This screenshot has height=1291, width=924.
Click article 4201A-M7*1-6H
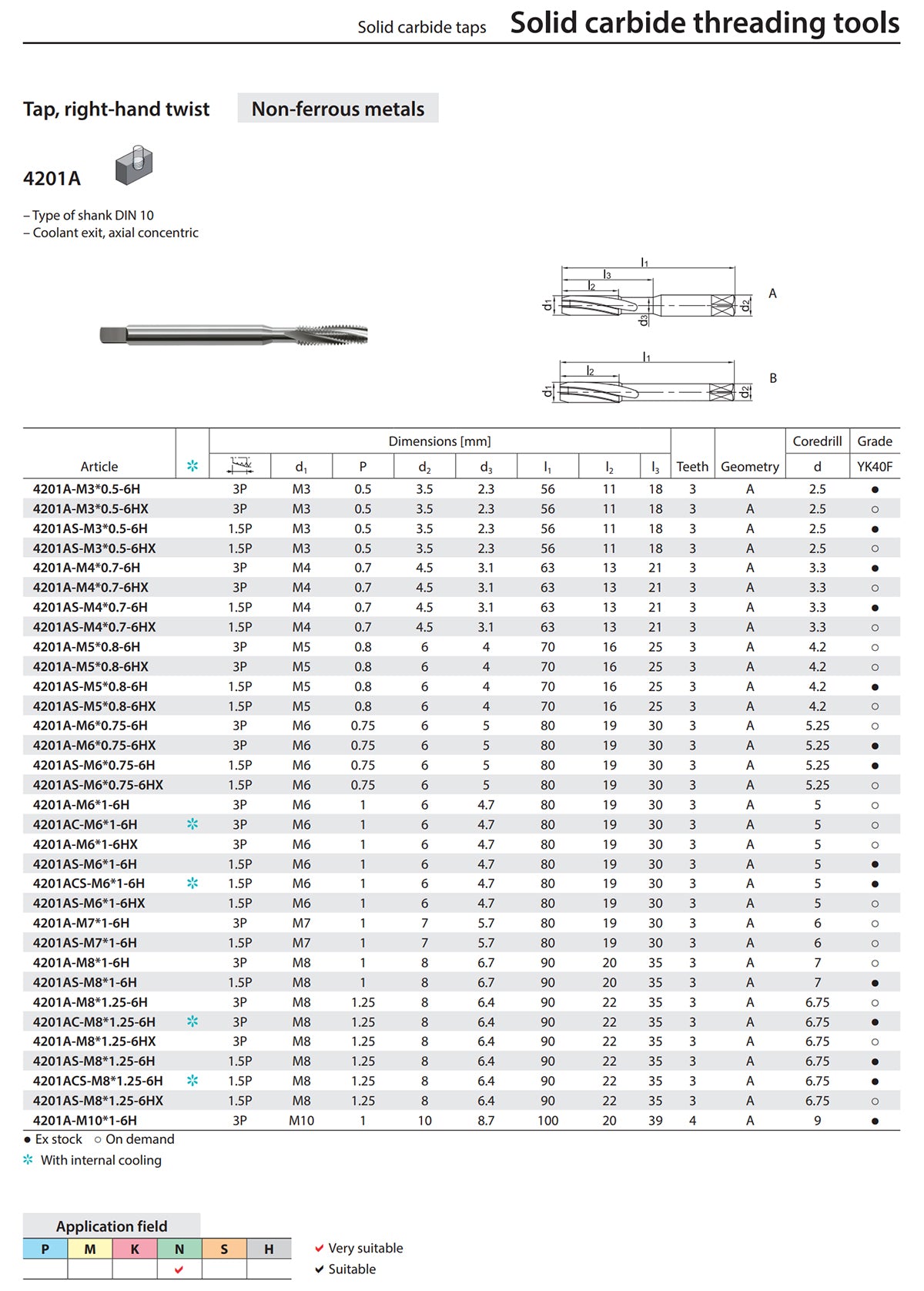81,923
